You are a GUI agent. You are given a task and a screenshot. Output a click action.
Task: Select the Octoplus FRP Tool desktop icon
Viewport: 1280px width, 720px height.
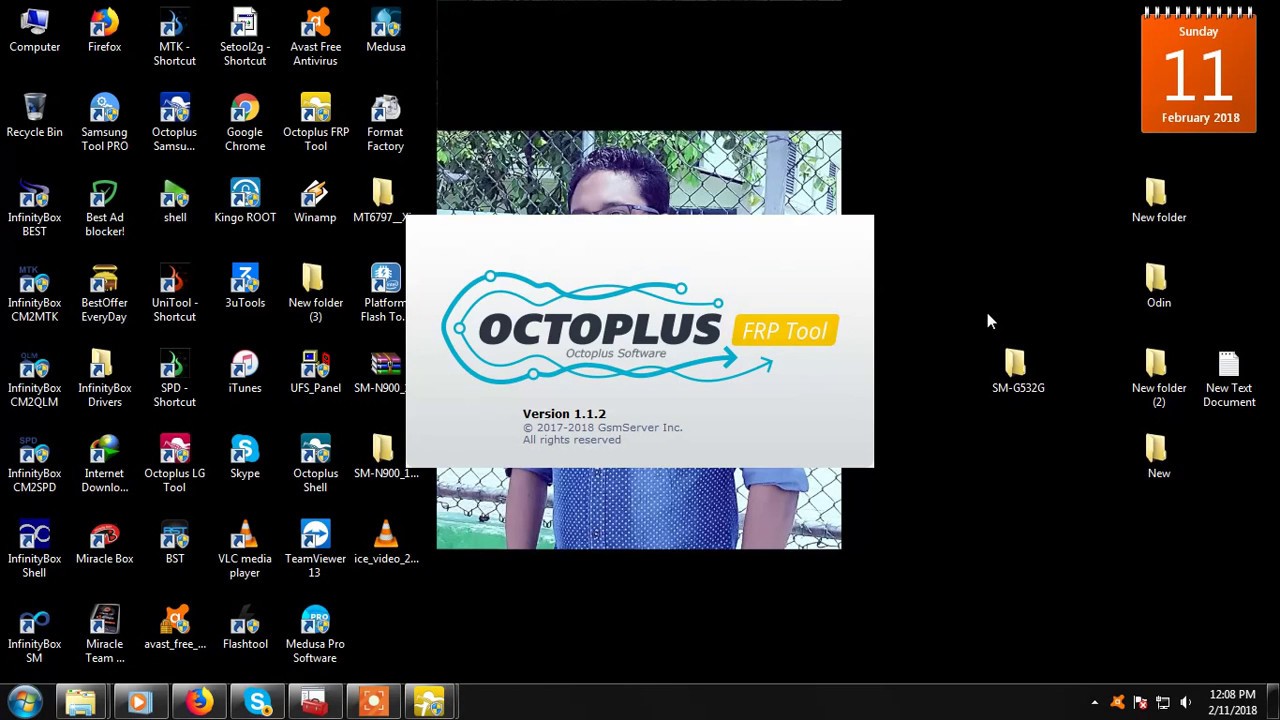pyautogui.click(x=315, y=124)
